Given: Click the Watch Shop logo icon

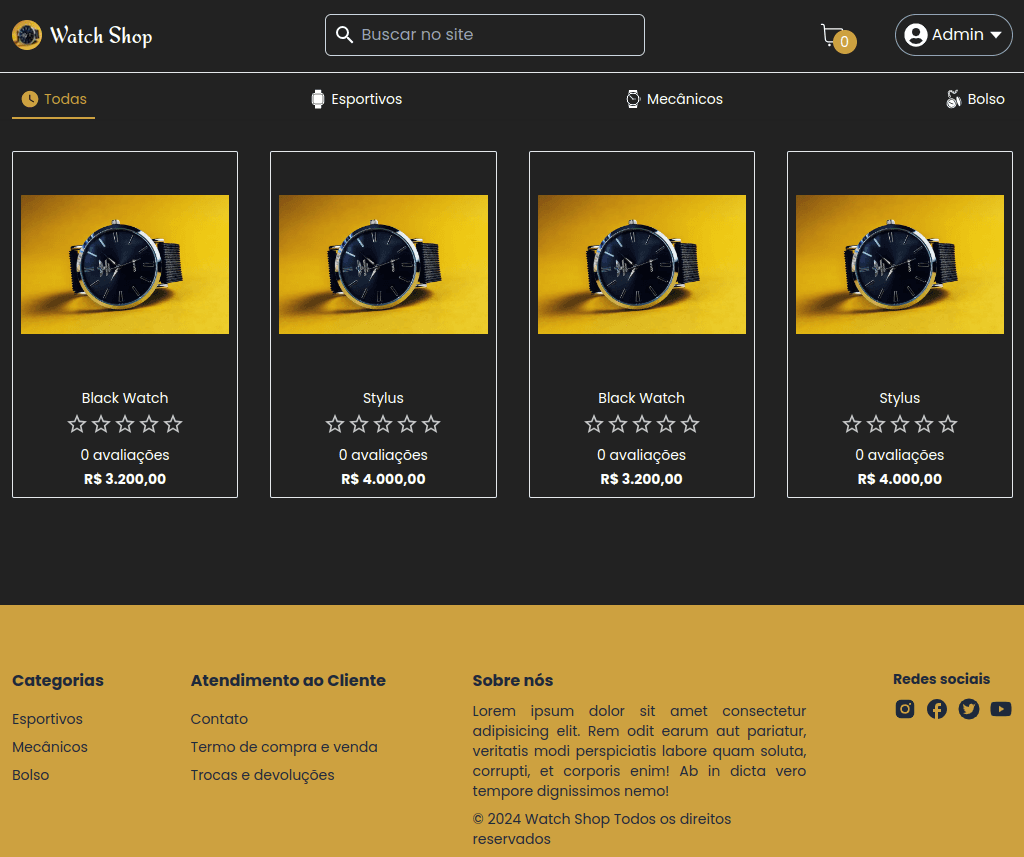Looking at the screenshot, I should pos(27,35).
